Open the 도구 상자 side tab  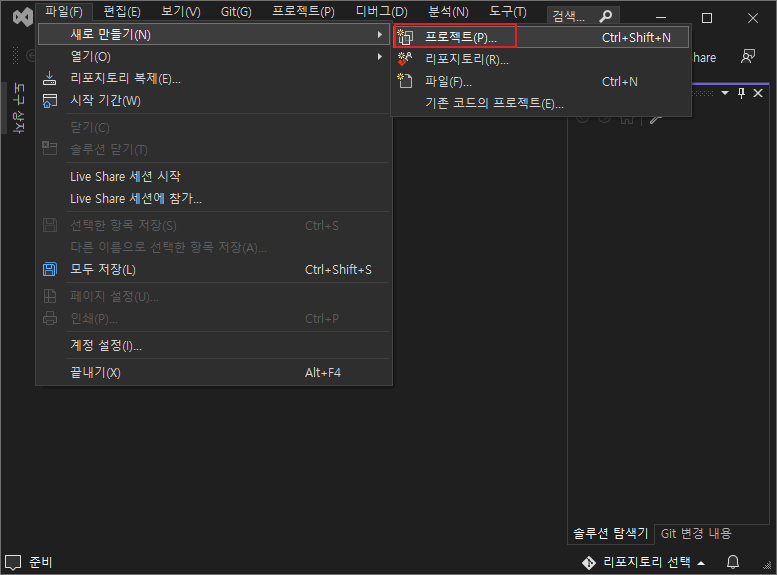pos(18,108)
